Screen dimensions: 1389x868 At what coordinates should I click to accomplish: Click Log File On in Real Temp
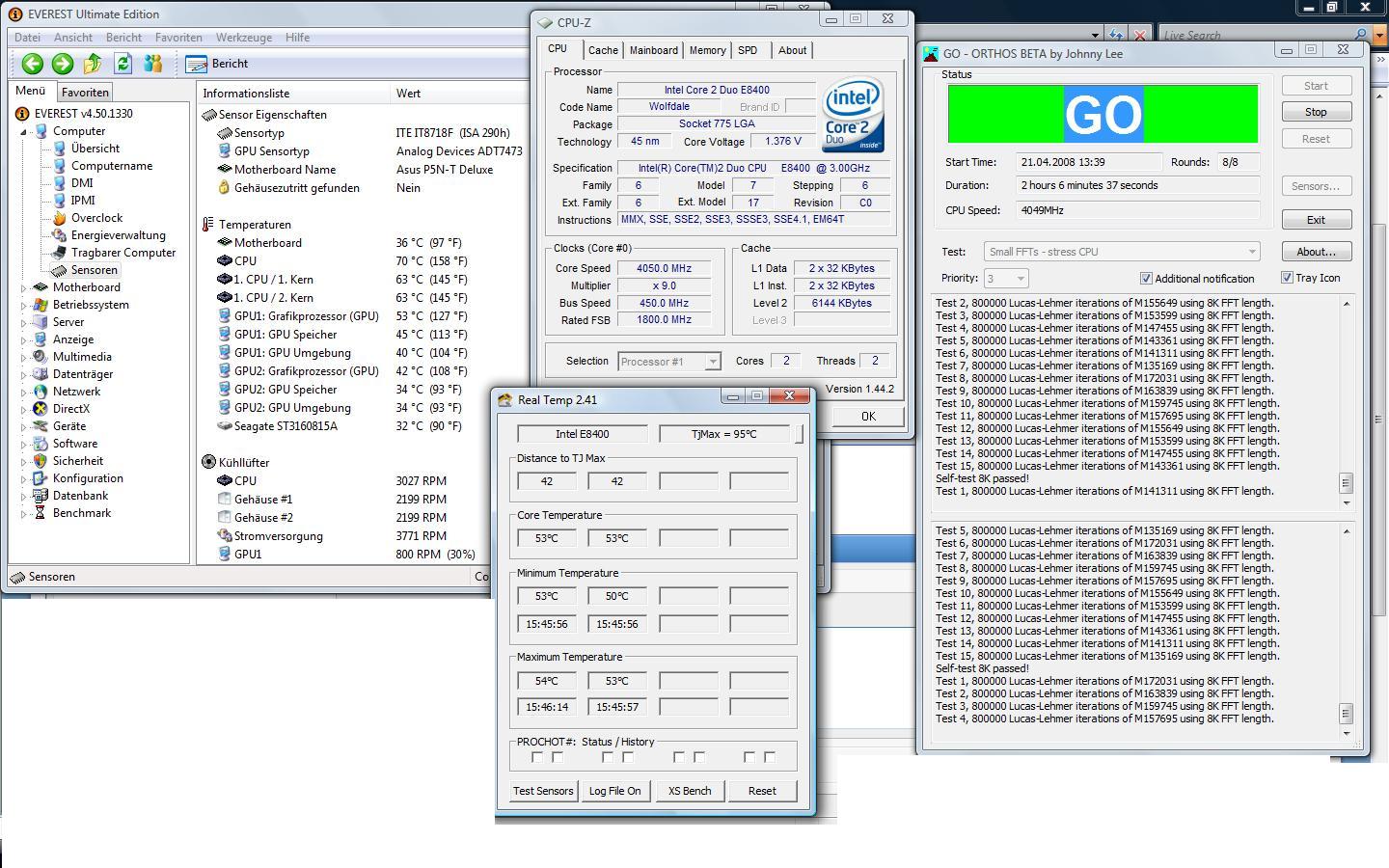615,791
